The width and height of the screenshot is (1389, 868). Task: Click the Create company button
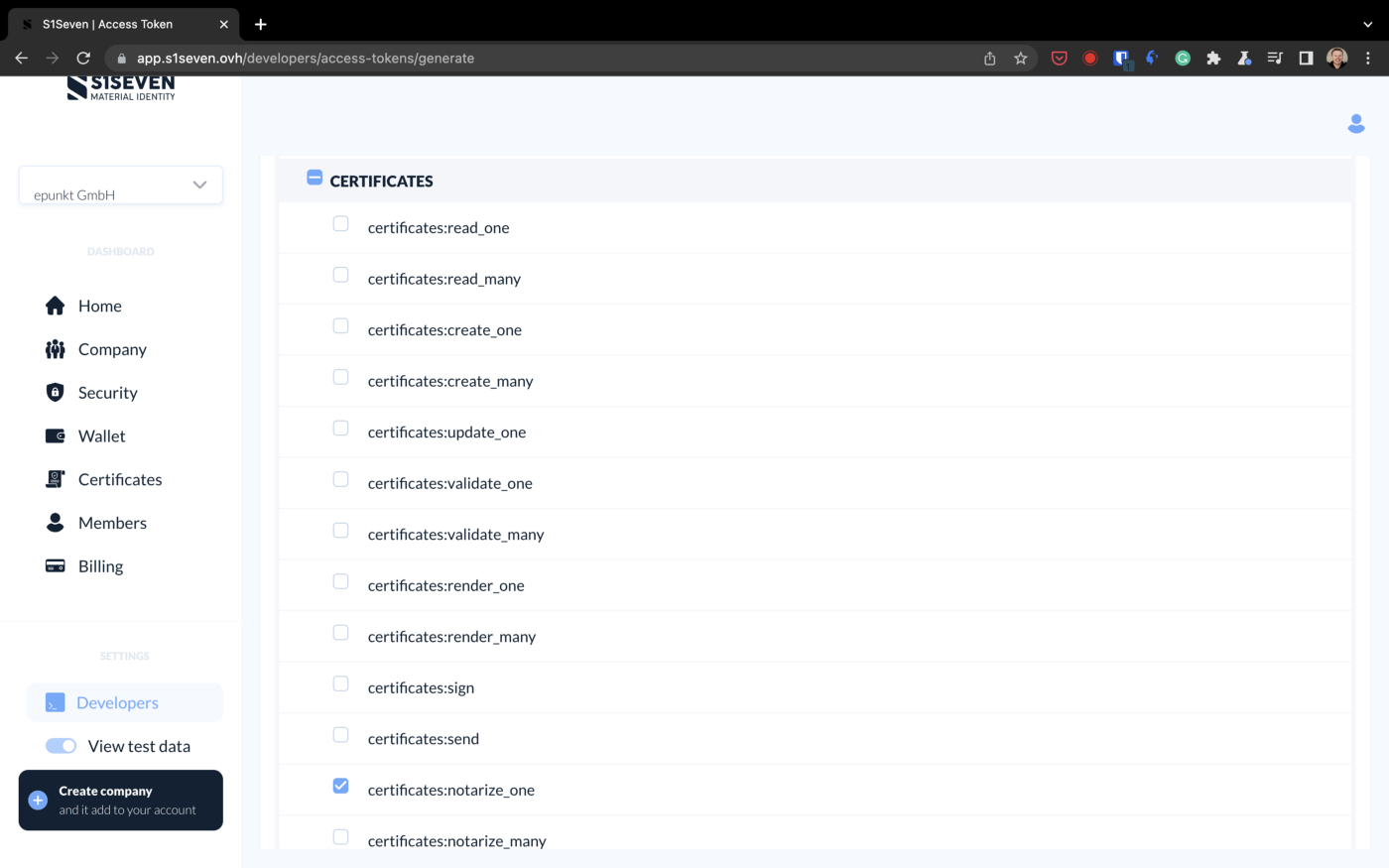point(121,801)
